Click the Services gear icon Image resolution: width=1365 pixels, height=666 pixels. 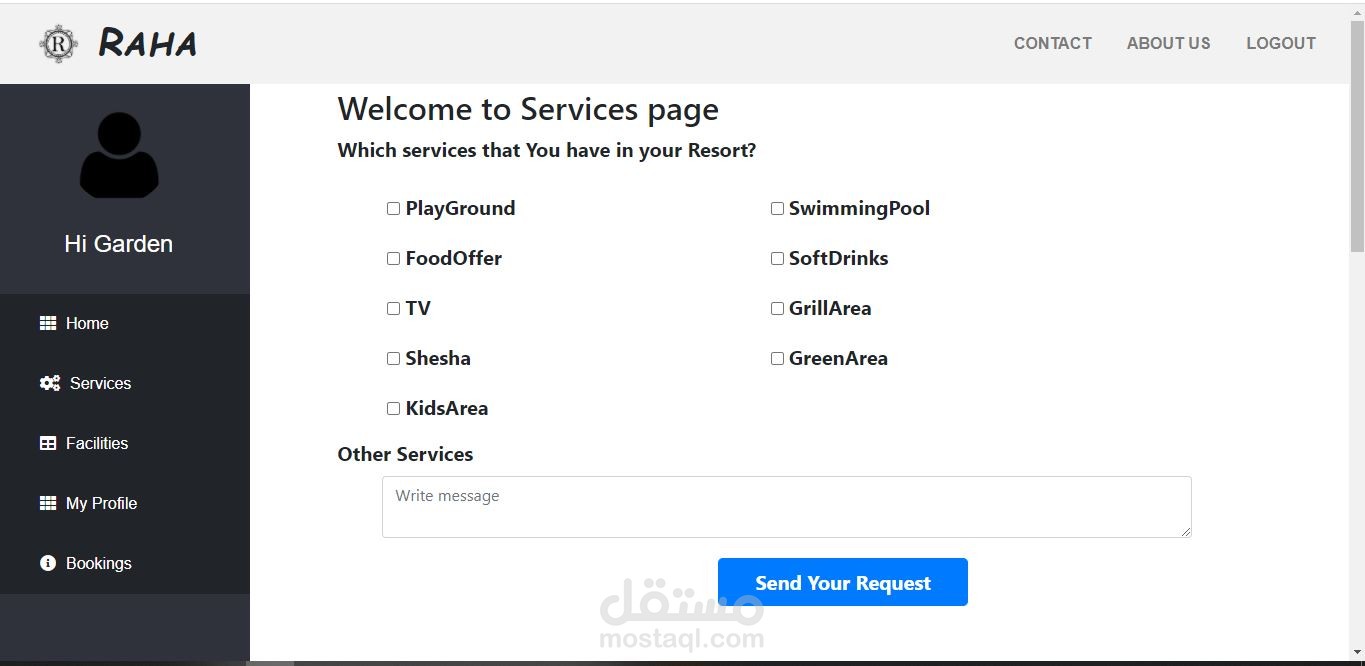pyautogui.click(x=48, y=383)
